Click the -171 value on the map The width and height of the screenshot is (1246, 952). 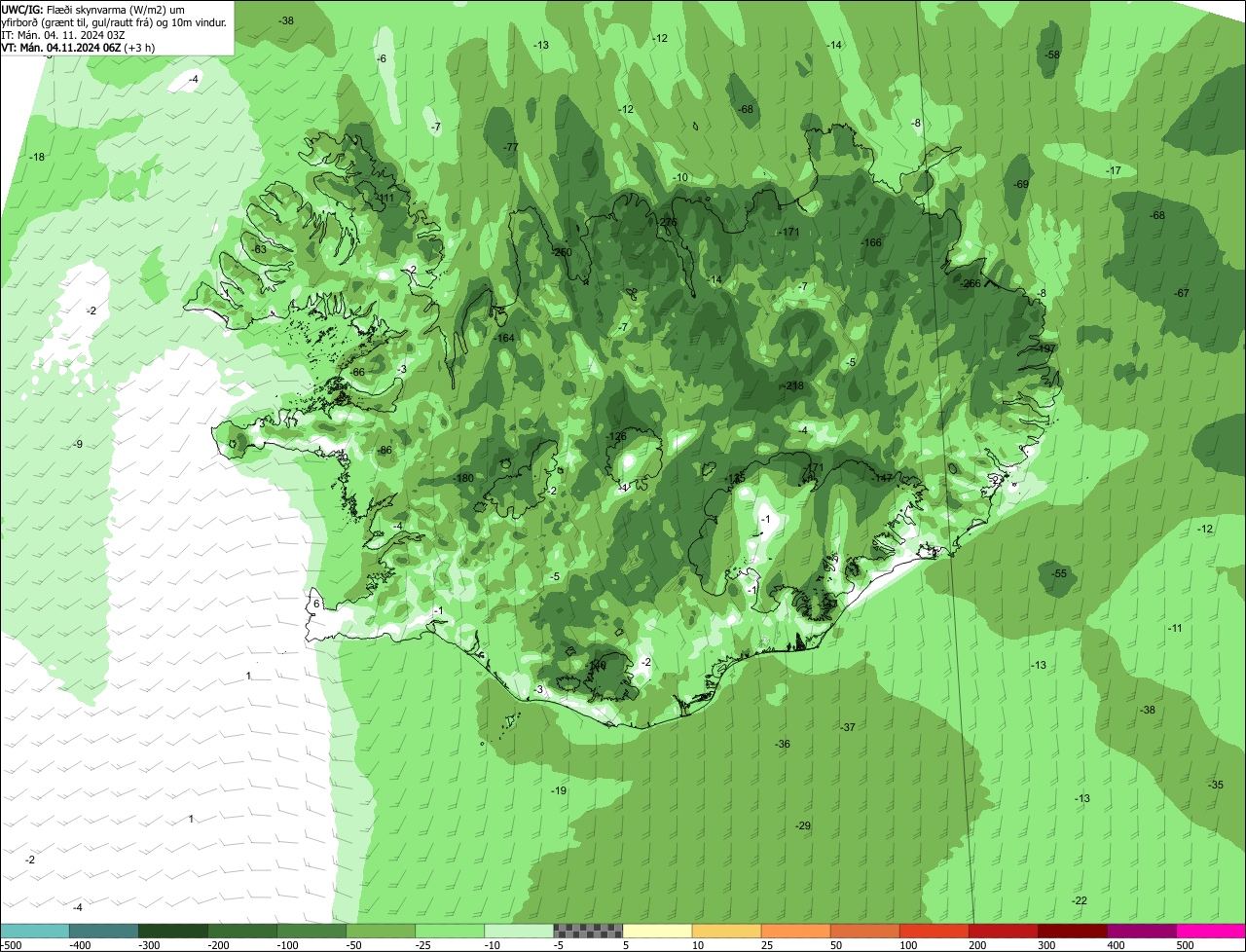click(x=788, y=233)
